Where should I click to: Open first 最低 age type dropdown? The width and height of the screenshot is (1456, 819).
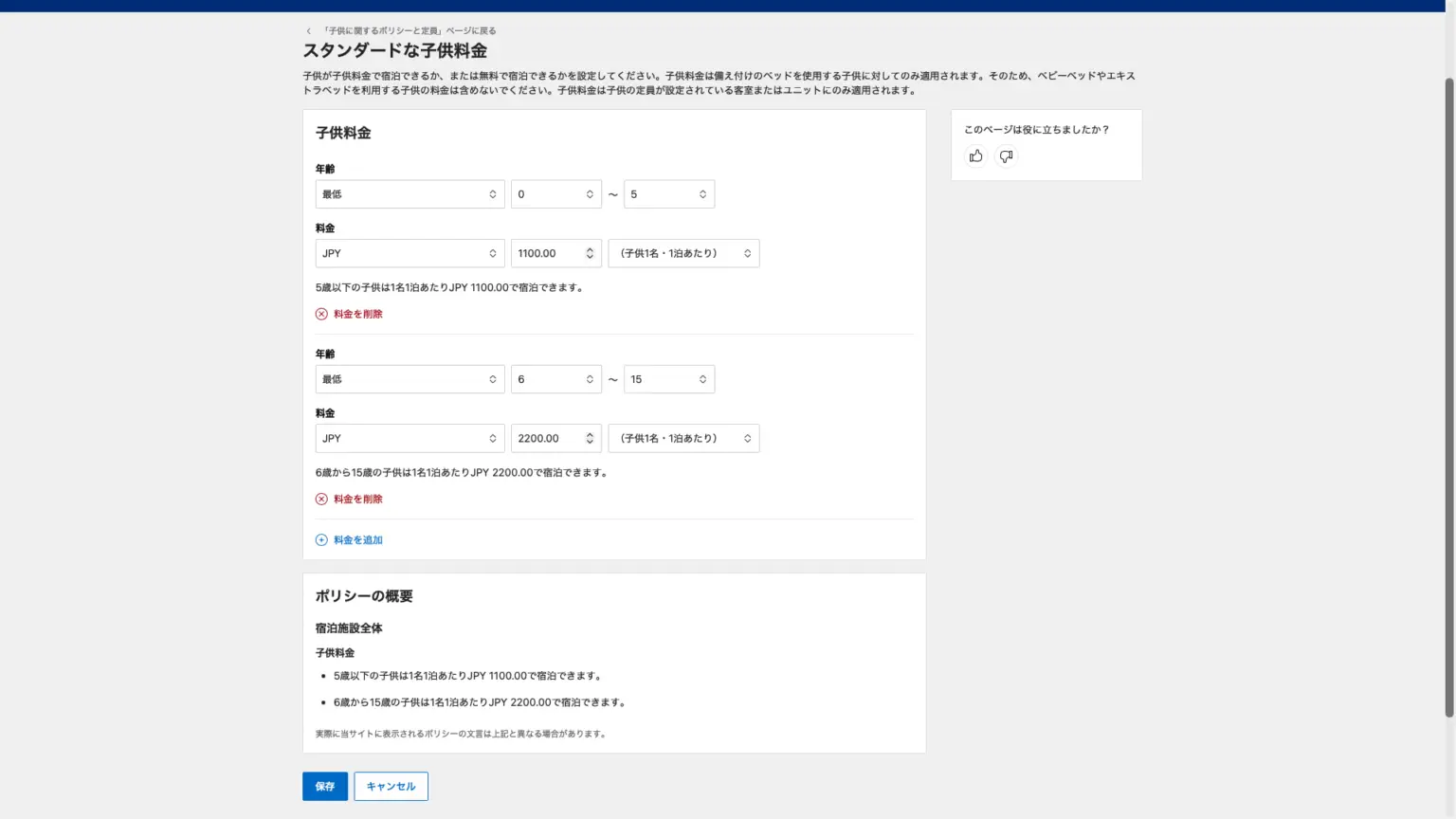[409, 194]
